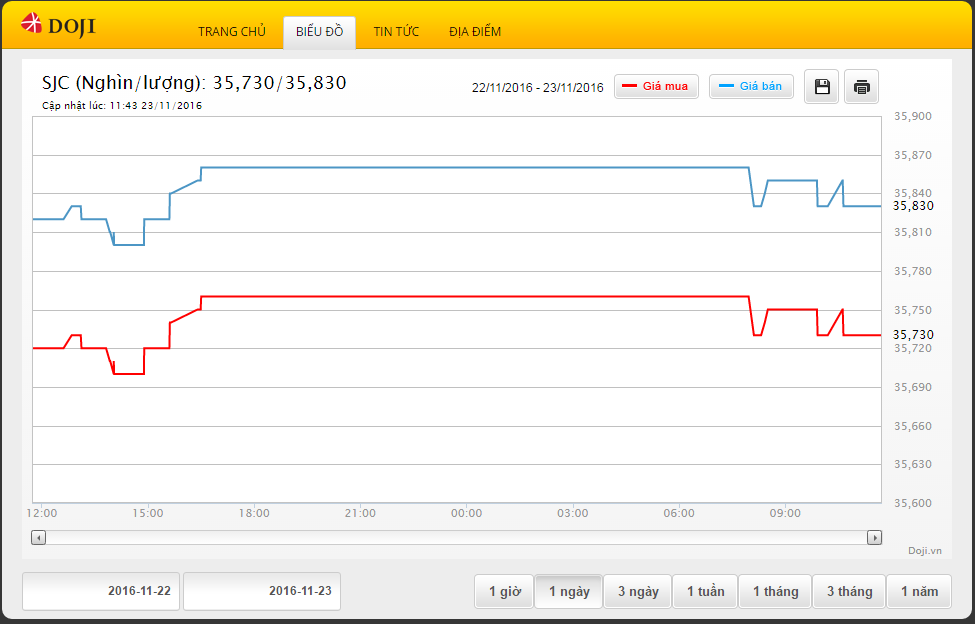Click the current buy price label 35,730
Screen dimensions: 975x624
pos(913,335)
